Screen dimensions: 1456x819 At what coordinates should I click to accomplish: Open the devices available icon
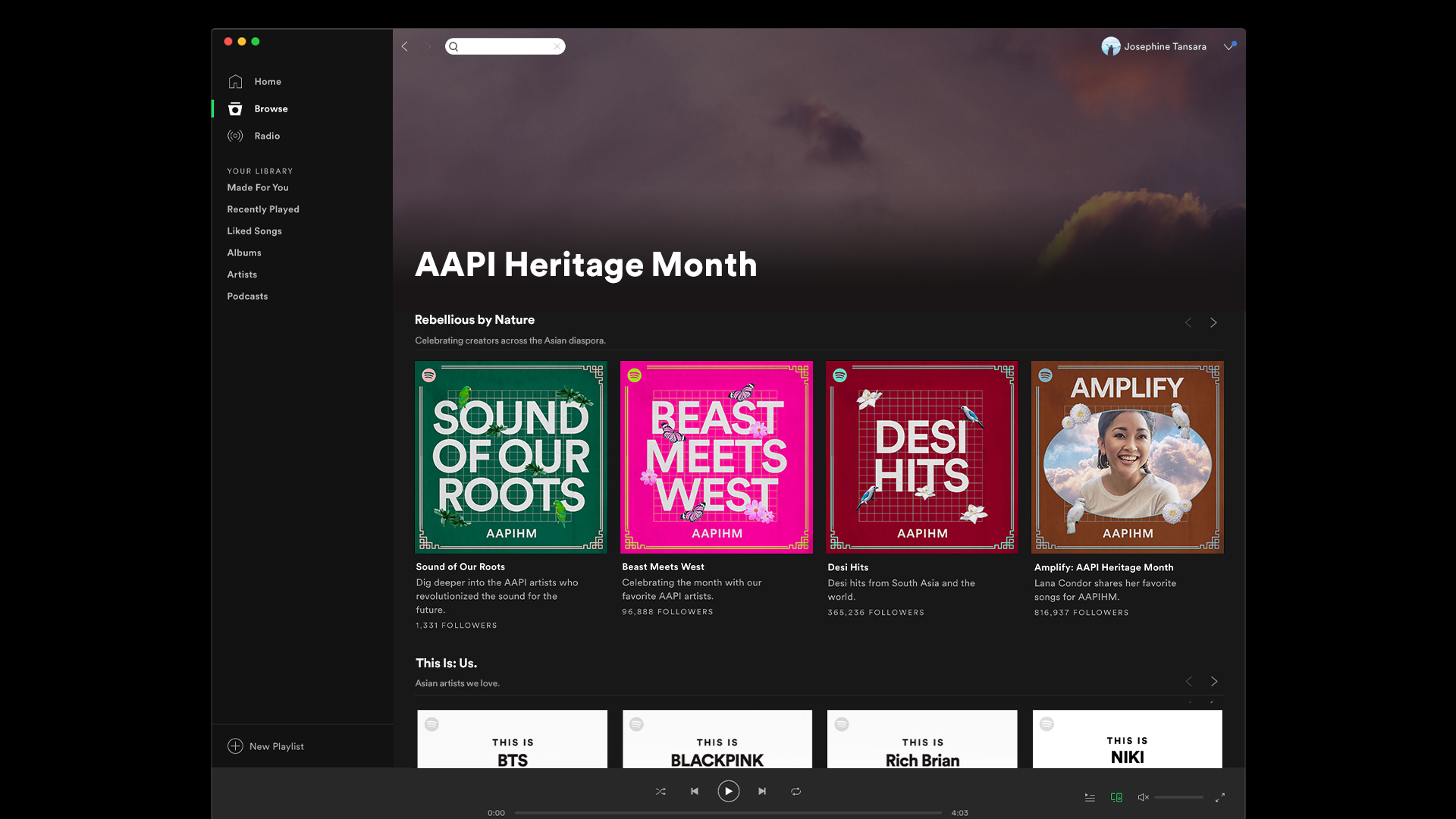click(1116, 797)
